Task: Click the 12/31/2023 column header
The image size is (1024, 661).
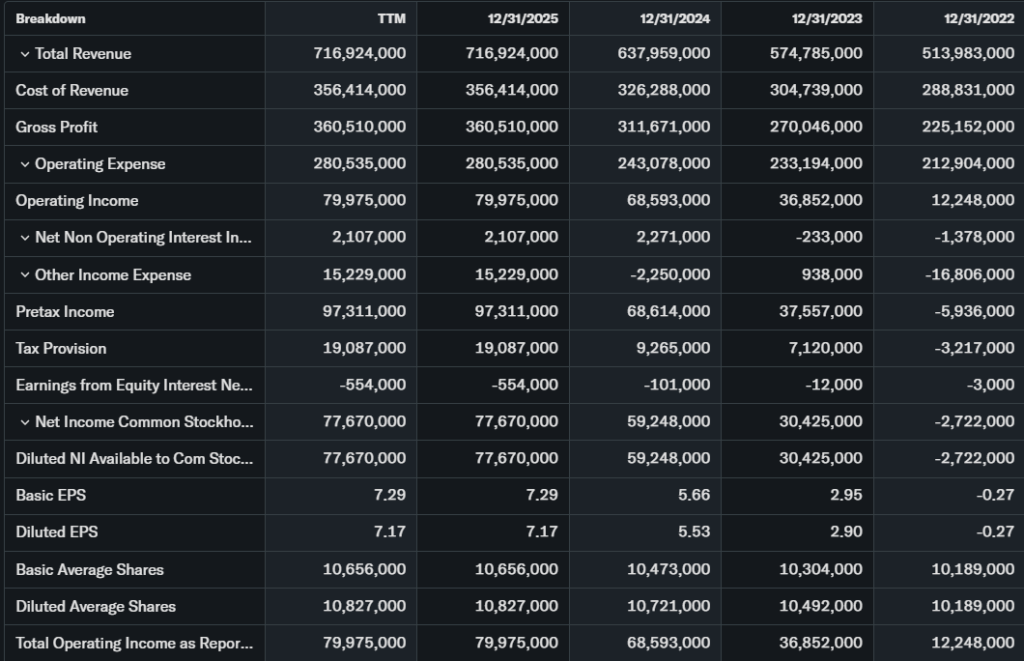Action: (828, 18)
